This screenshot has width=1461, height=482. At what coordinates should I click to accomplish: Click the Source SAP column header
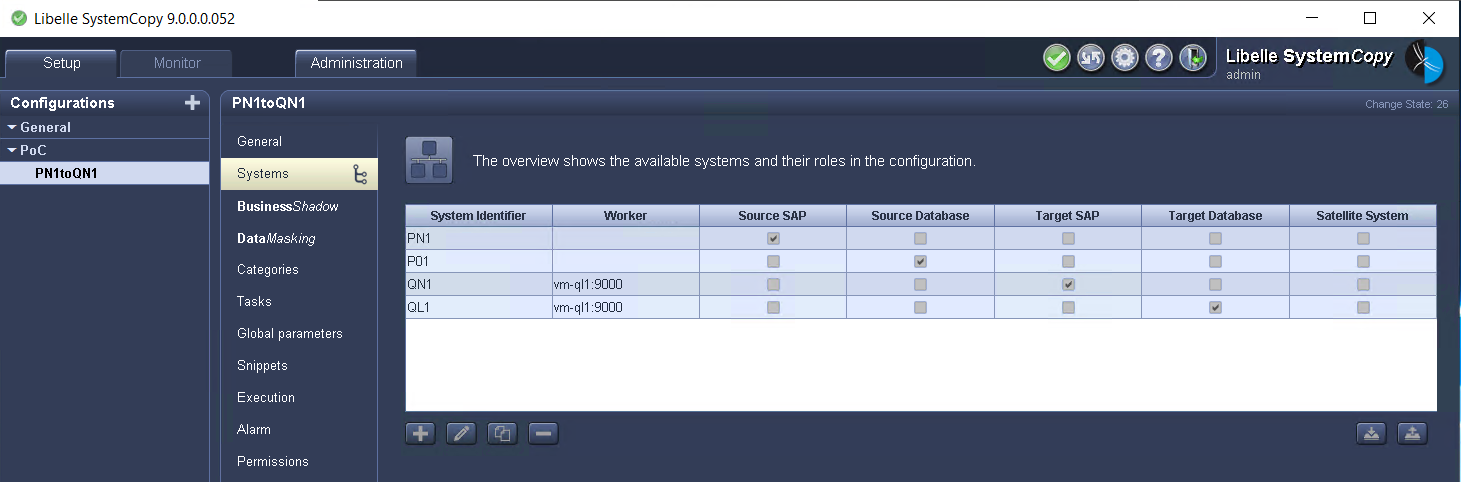(772, 216)
